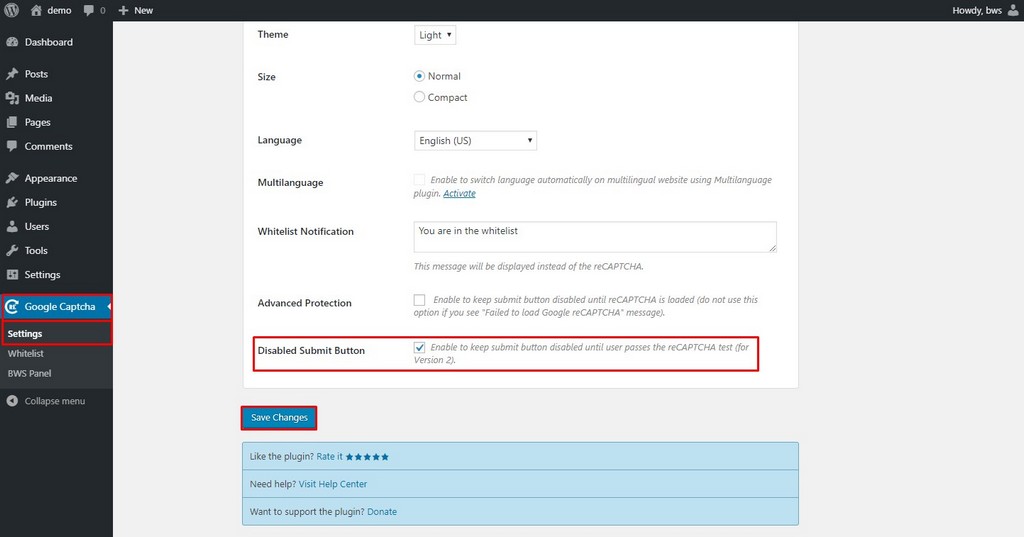
Task: Enable the Advanced Protection checkbox
Action: tap(419, 300)
